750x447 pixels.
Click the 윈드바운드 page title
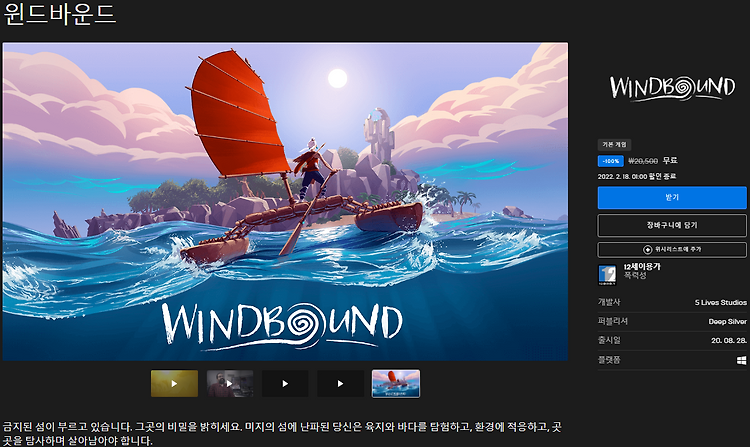pos(60,13)
